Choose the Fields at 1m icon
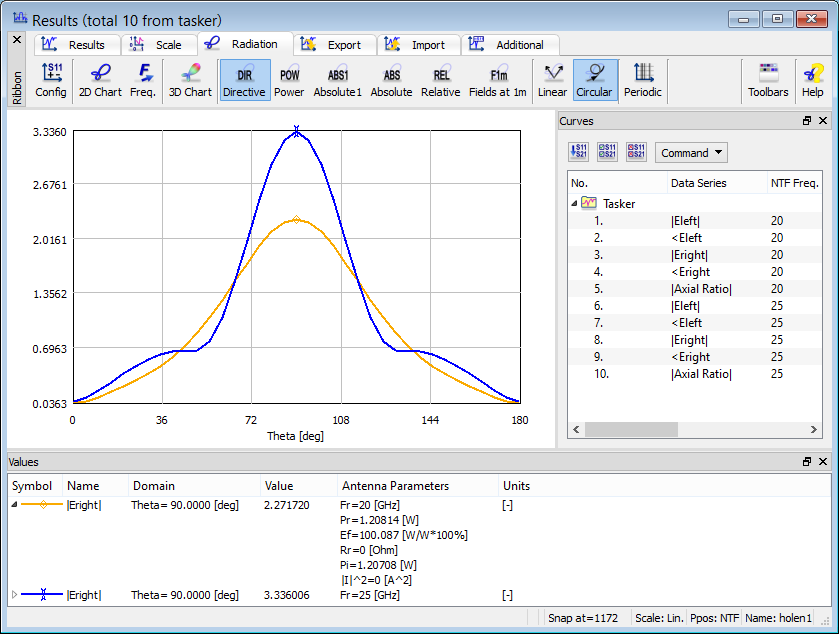The width and height of the screenshot is (839, 634). pos(497,80)
